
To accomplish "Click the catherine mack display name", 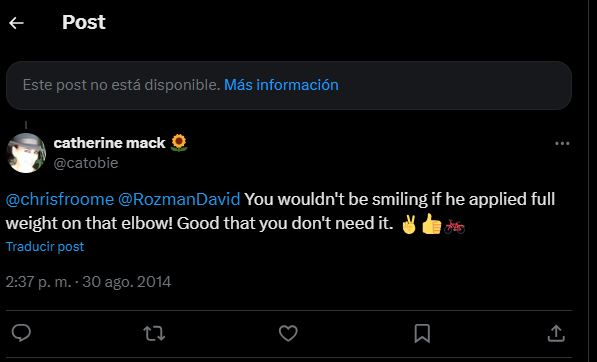I will pyautogui.click(x=110, y=143).
